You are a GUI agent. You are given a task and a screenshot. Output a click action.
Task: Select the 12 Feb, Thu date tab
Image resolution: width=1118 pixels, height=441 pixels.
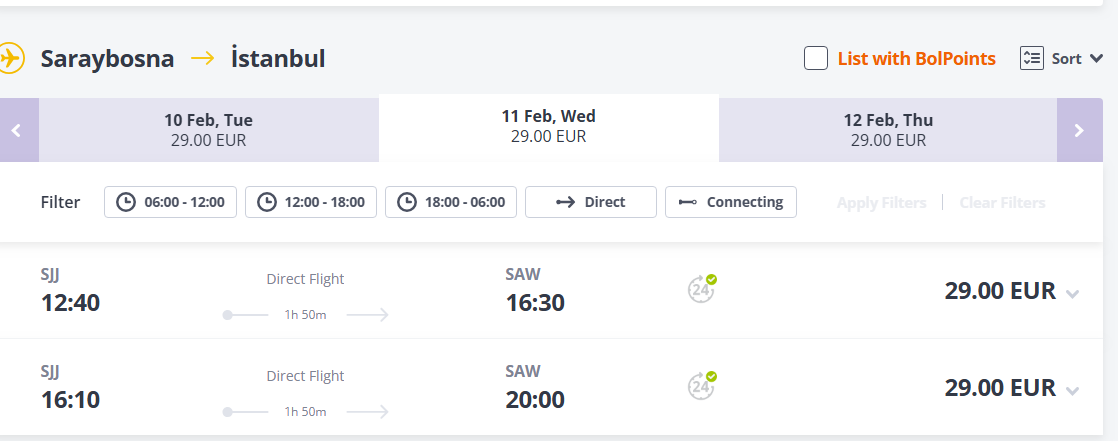pos(888,130)
